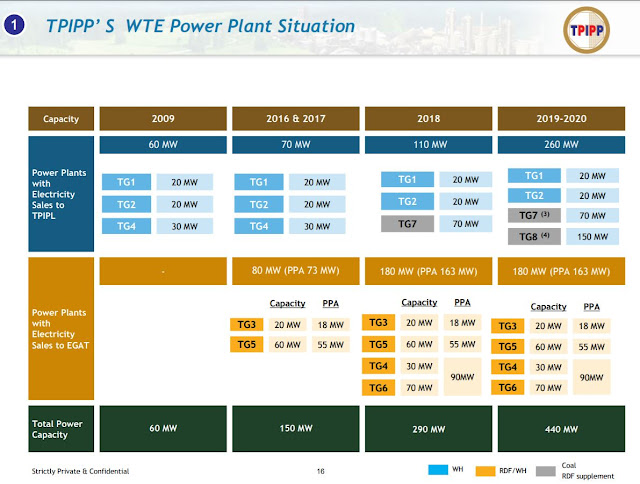Click TG1 blue box under 2016 & 2017
Viewport: 640px width, 484px height.
pyautogui.click(x=259, y=182)
